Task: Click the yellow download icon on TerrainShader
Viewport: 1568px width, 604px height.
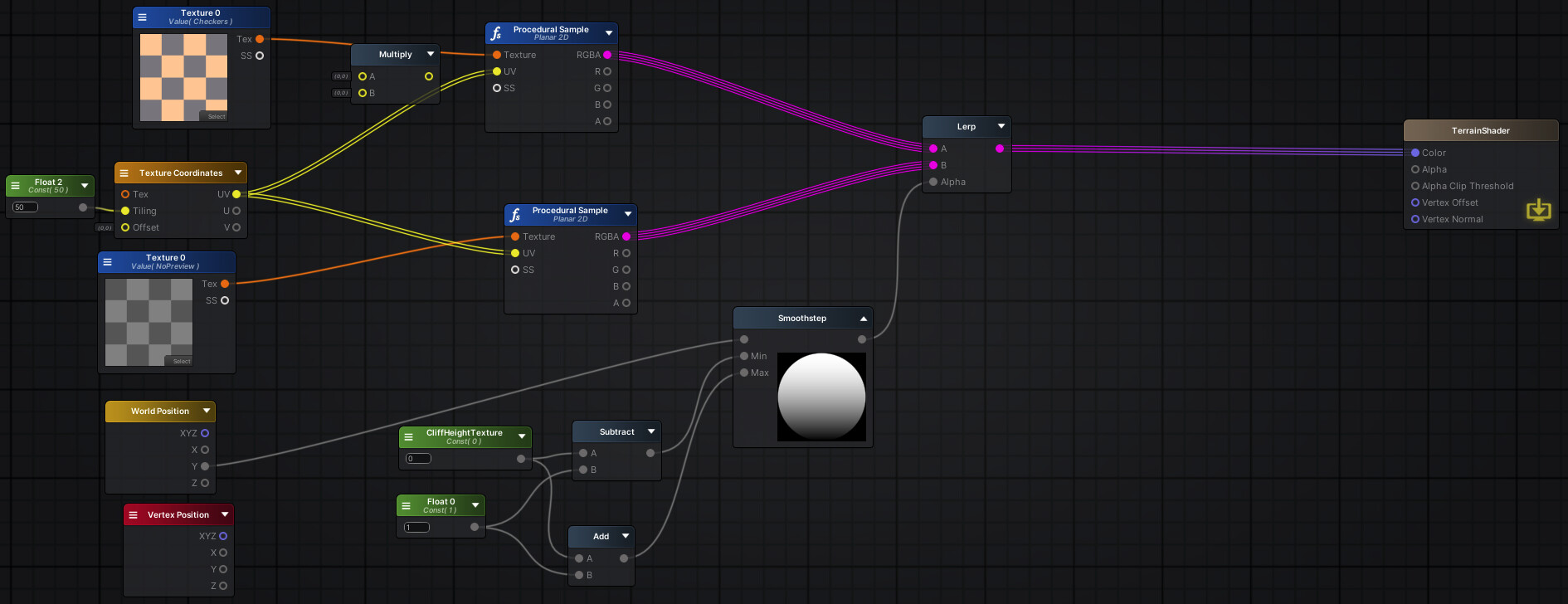Action: tap(1538, 210)
